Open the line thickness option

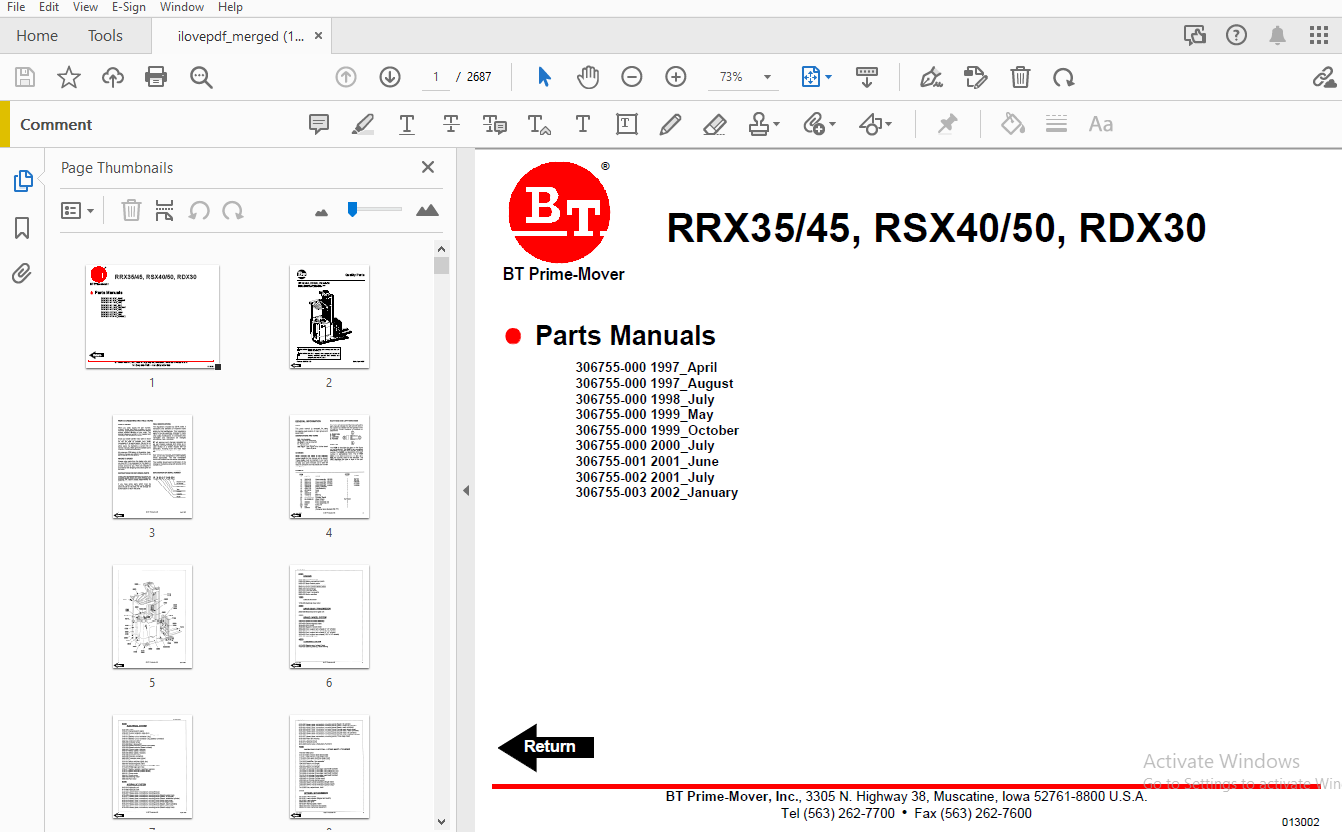[1057, 124]
